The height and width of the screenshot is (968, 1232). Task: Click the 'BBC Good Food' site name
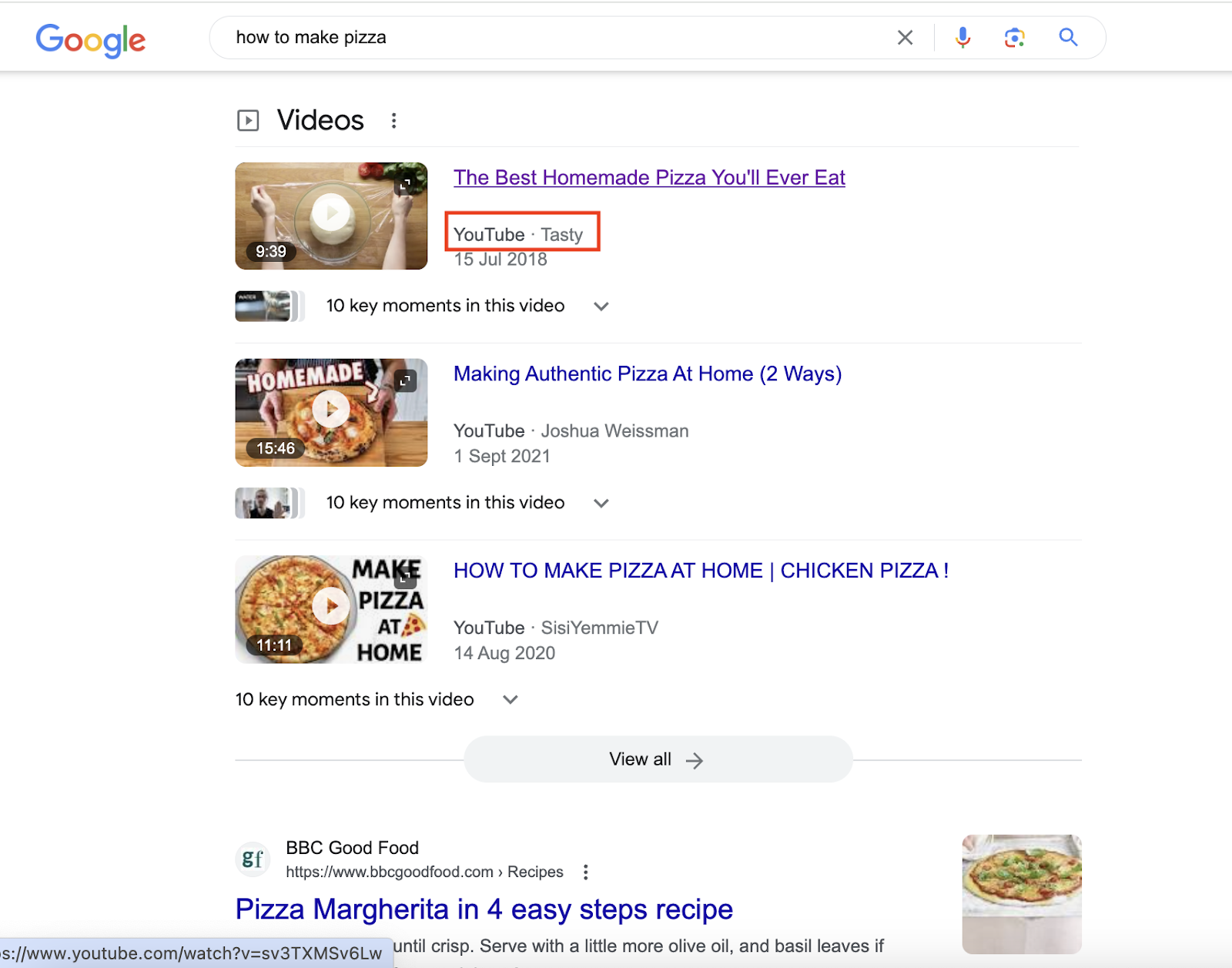pyautogui.click(x=352, y=848)
